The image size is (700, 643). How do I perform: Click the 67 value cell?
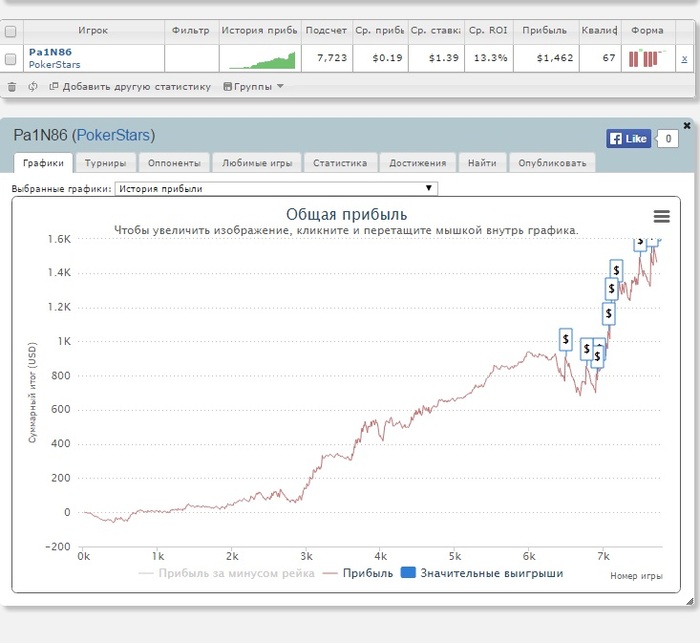point(600,58)
